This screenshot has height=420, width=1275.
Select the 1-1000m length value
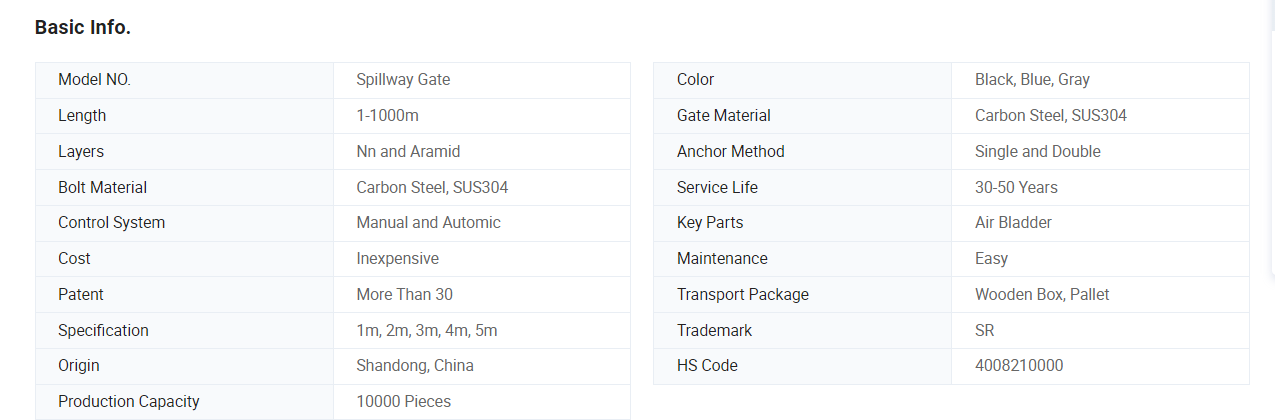pos(387,116)
